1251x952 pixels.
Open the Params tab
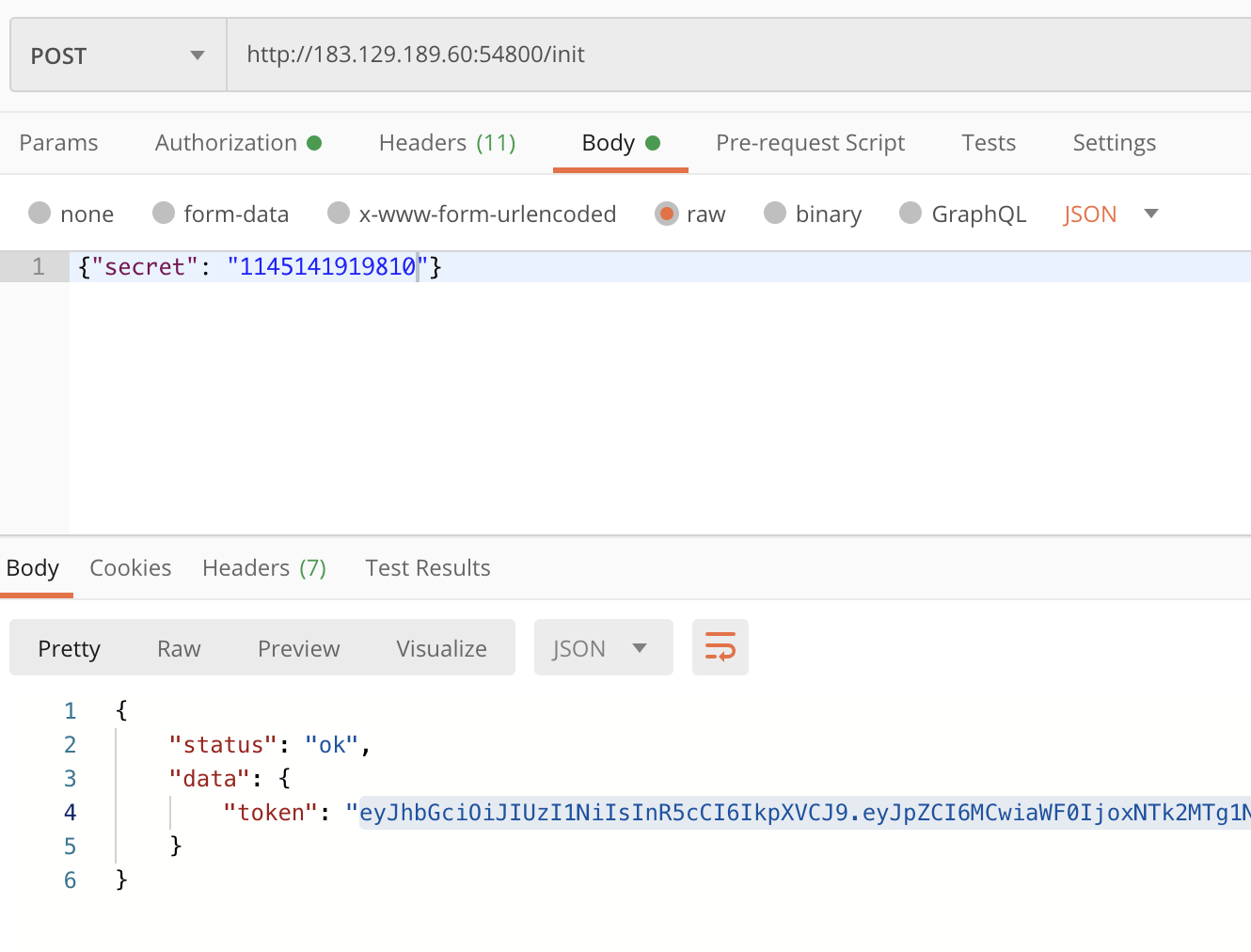tap(58, 143)
